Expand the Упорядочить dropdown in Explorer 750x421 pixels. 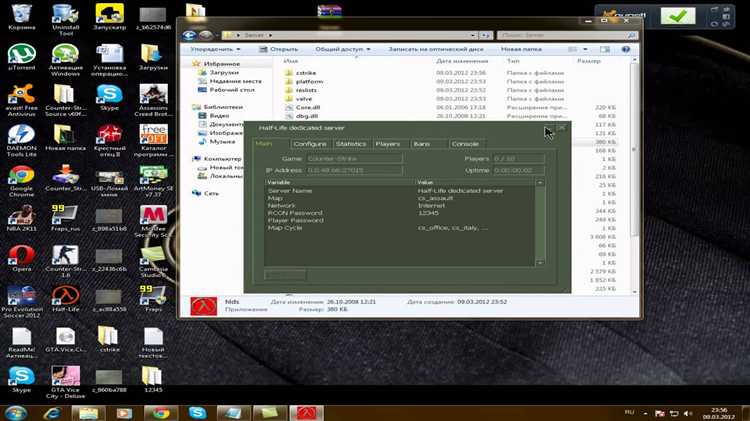(215, 49)
